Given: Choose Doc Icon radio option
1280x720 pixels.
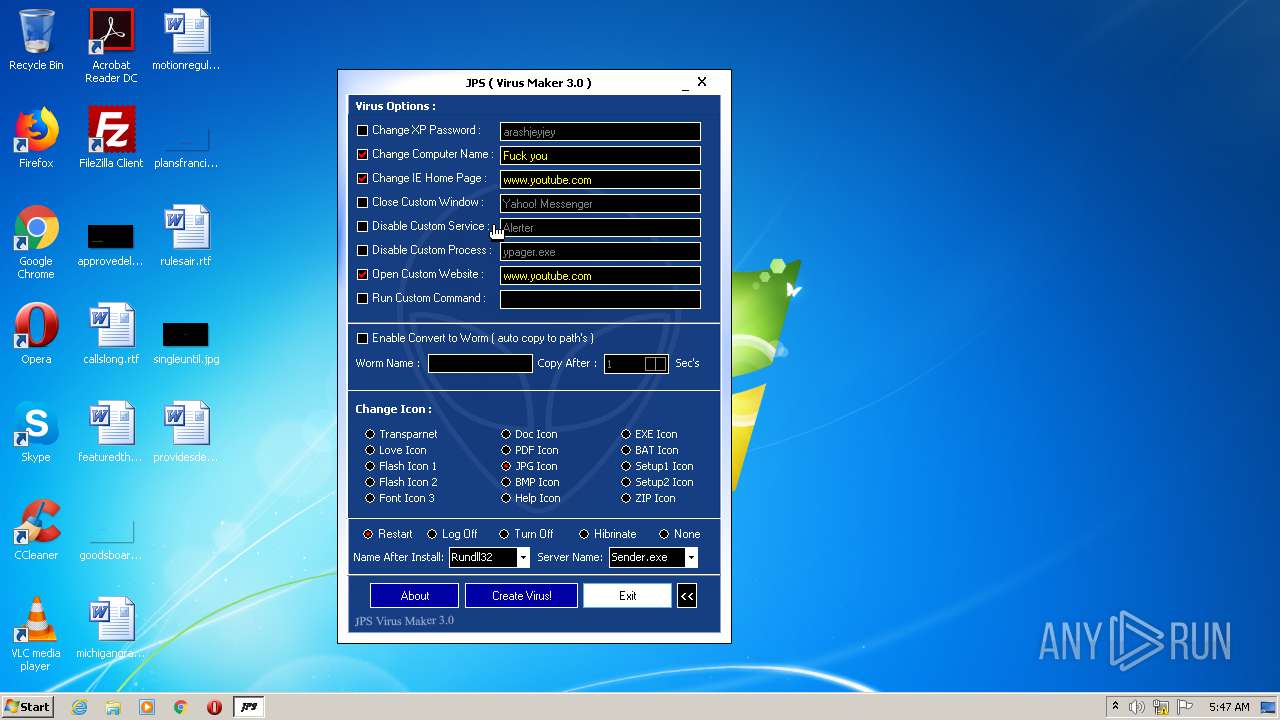Looking at the screenshot, I should (x=506, y=434).
